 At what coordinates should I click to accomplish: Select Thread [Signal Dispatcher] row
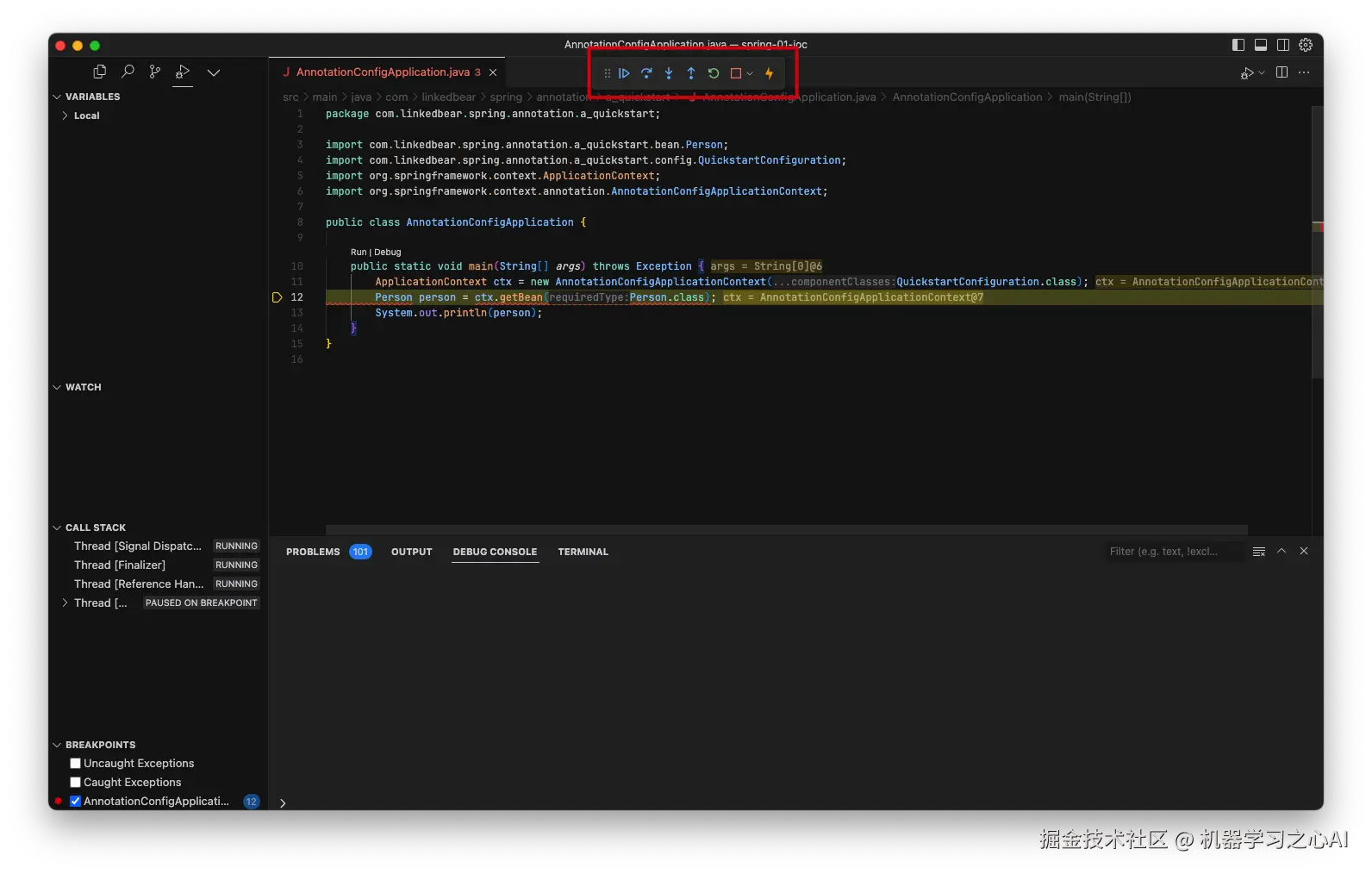coord(159,546)
